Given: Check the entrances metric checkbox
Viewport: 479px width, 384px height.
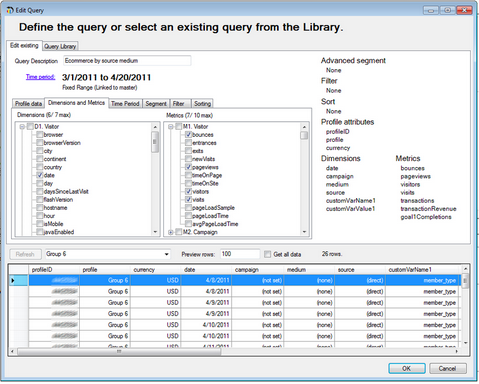Looking at the screenshot, I should pos(188,143).
